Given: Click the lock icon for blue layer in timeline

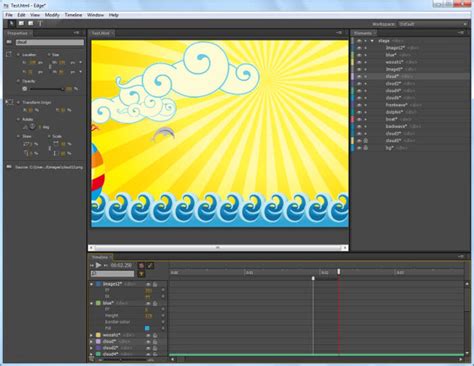Looking at the screenshot, I should [x=155, y=303].
